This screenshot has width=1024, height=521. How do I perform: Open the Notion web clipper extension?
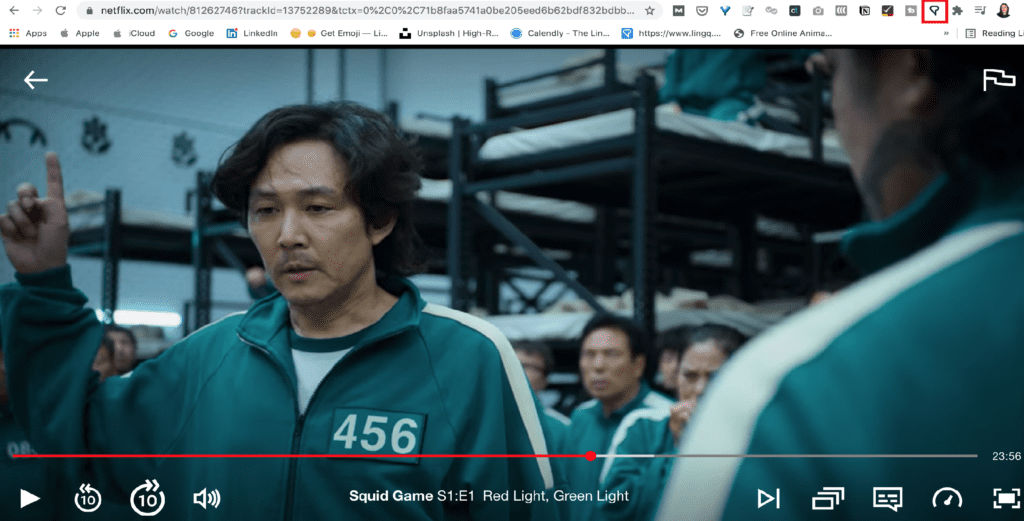(x=865, y=10)
